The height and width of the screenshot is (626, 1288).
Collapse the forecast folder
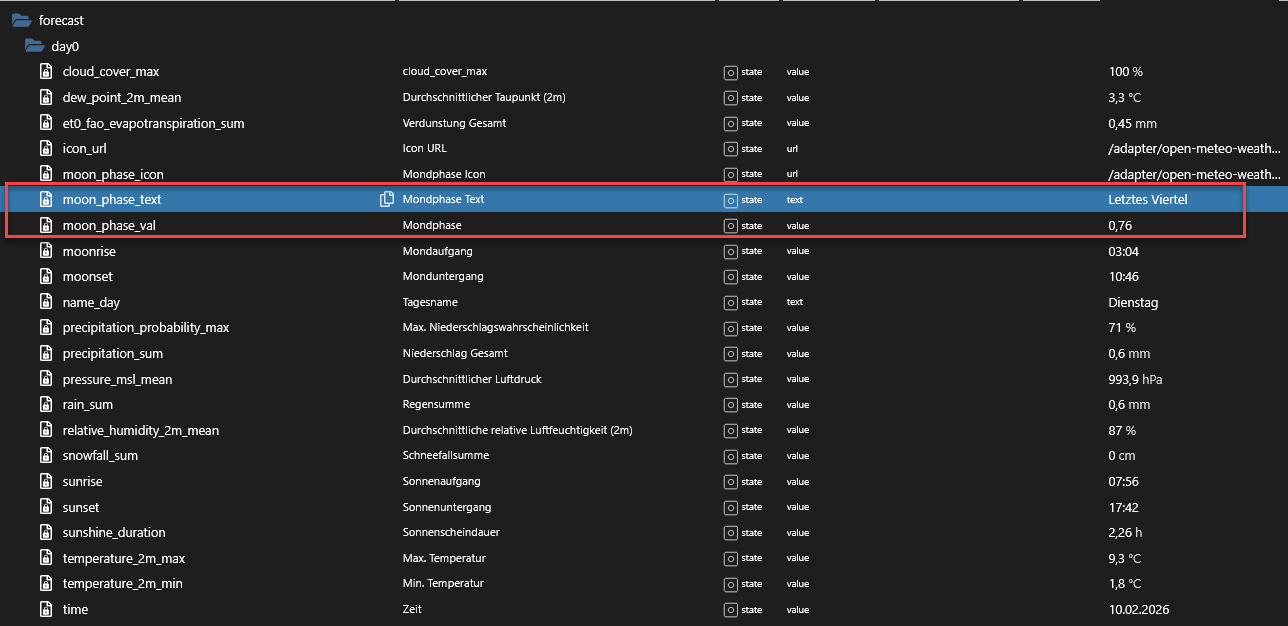(x=21, y=20)
